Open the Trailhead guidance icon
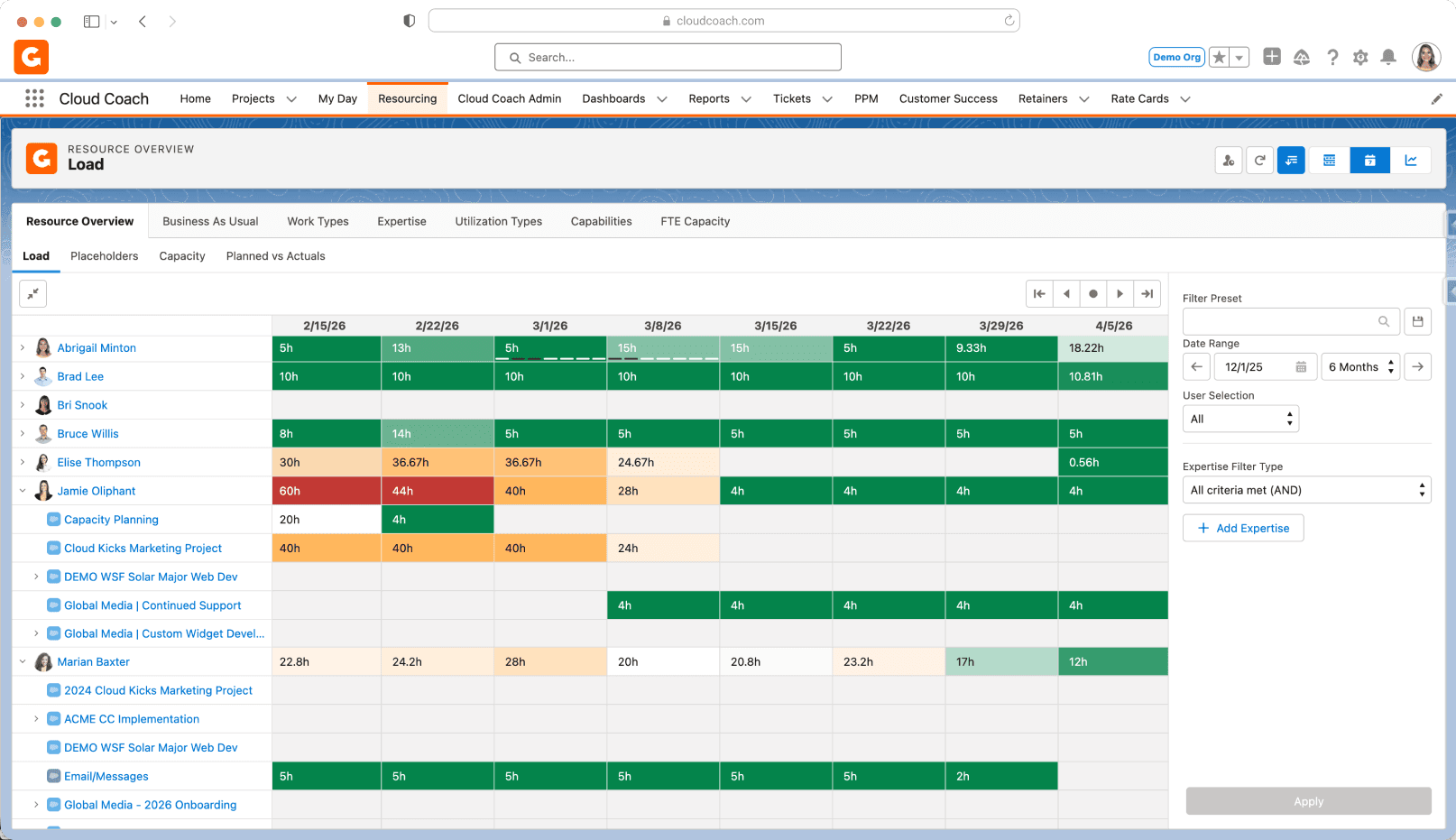 1302,58
